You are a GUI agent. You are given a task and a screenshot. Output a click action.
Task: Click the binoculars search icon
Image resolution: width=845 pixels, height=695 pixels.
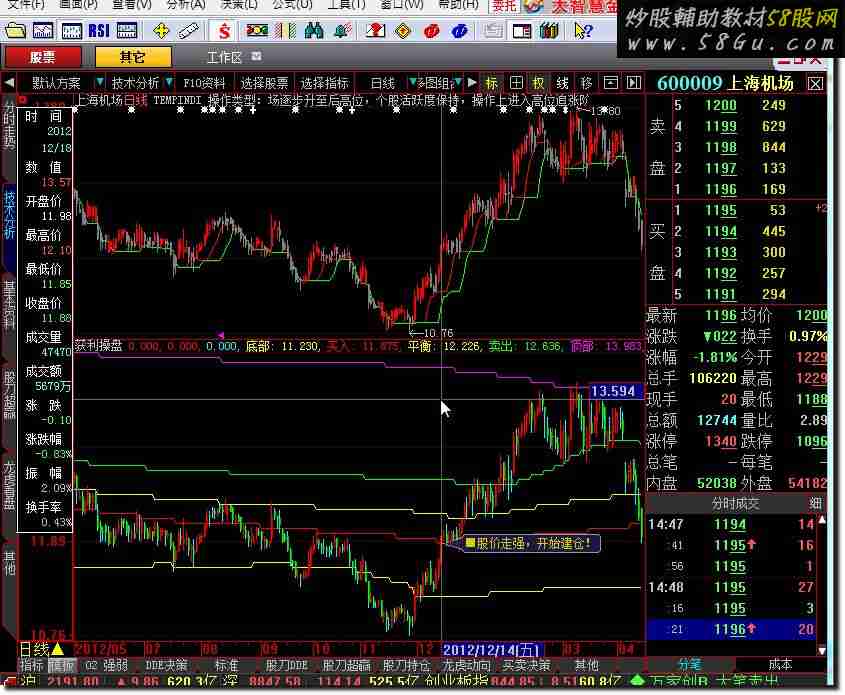coord(314,31)
